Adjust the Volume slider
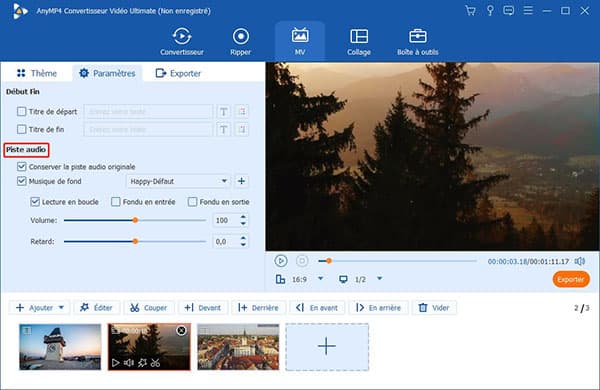The image size is (600, 390). click(135, 220)
